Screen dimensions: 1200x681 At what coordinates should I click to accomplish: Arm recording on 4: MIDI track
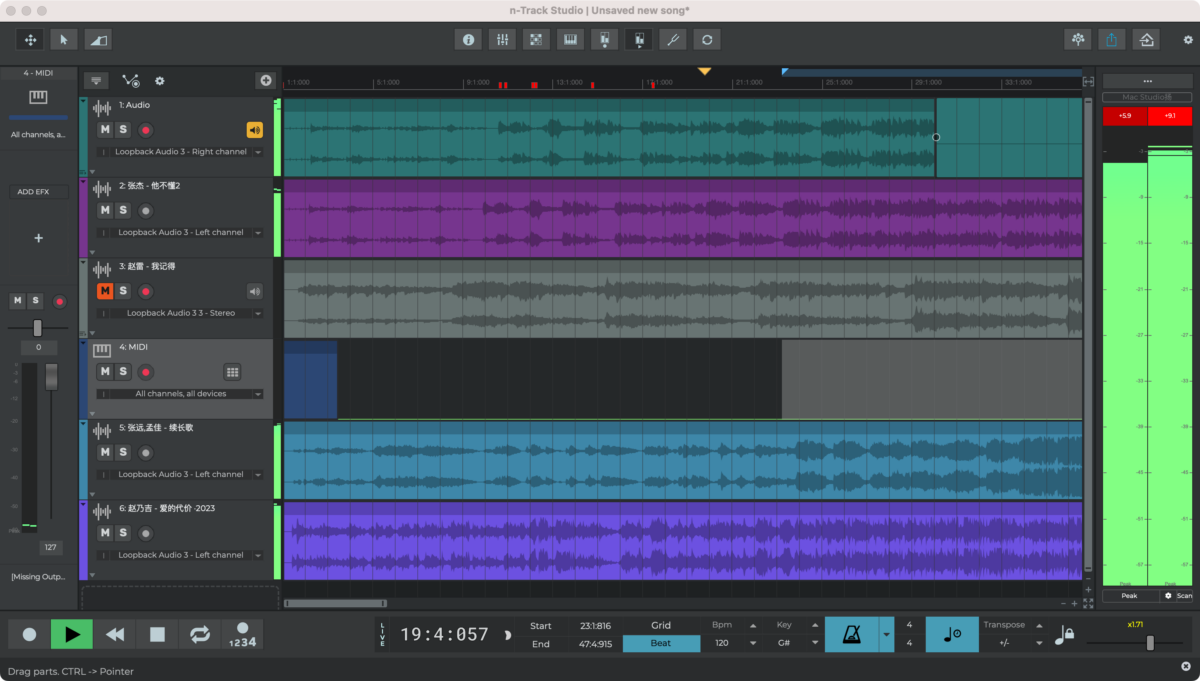(145, 372)
